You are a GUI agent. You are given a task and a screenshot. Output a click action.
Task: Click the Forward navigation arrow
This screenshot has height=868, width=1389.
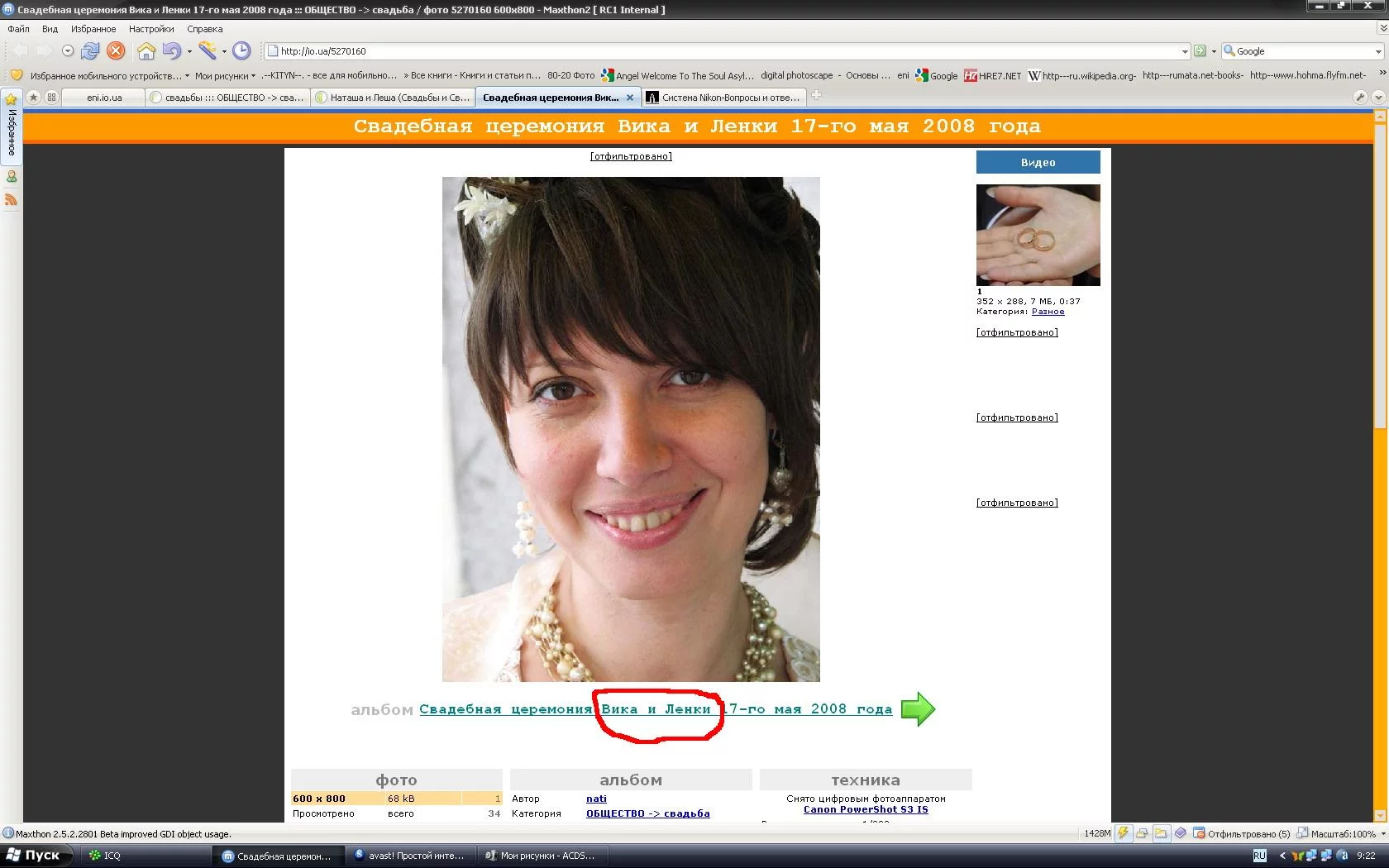(44, 50)
